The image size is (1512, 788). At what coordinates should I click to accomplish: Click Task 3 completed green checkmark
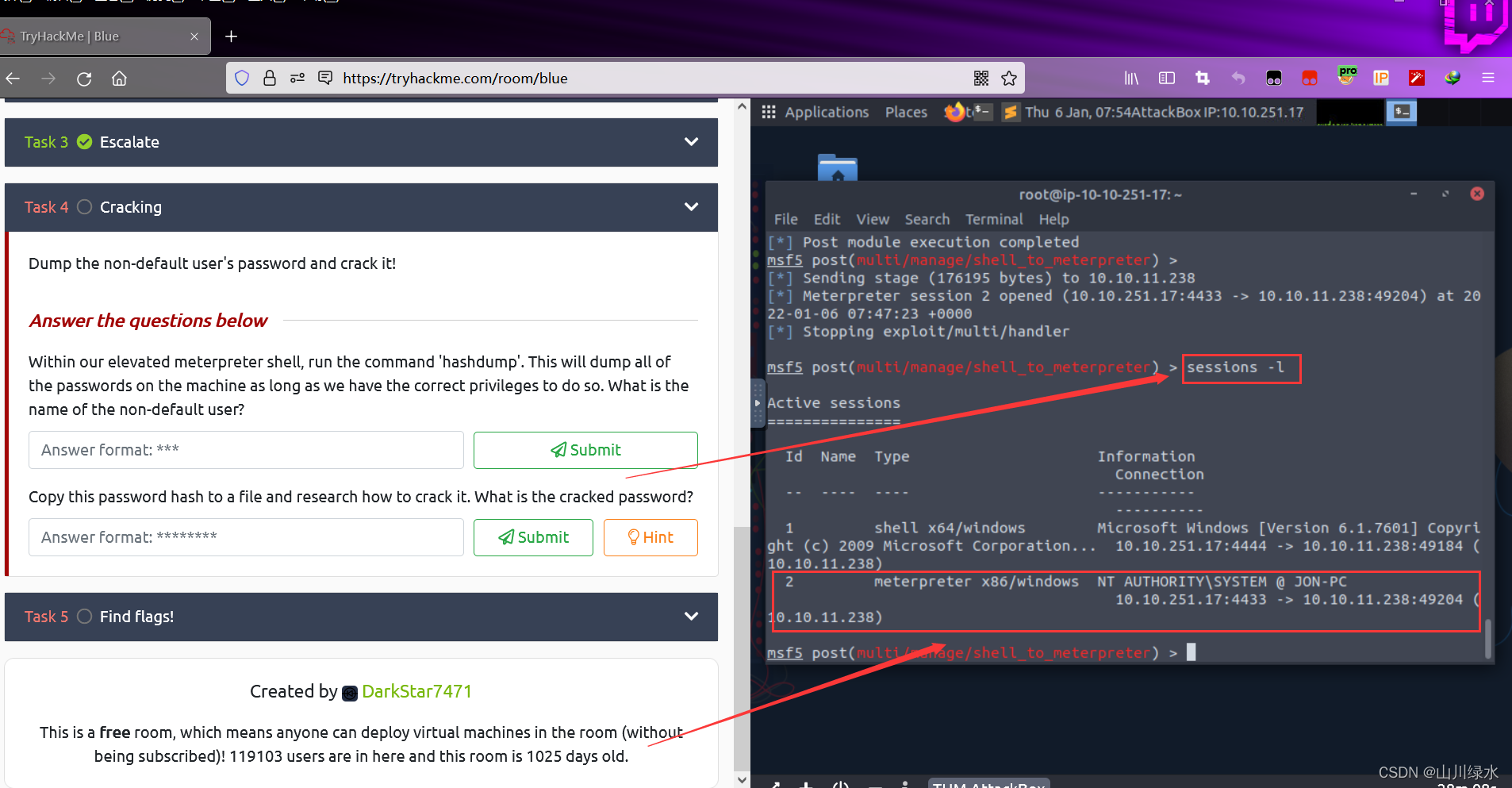pos(84,142)
